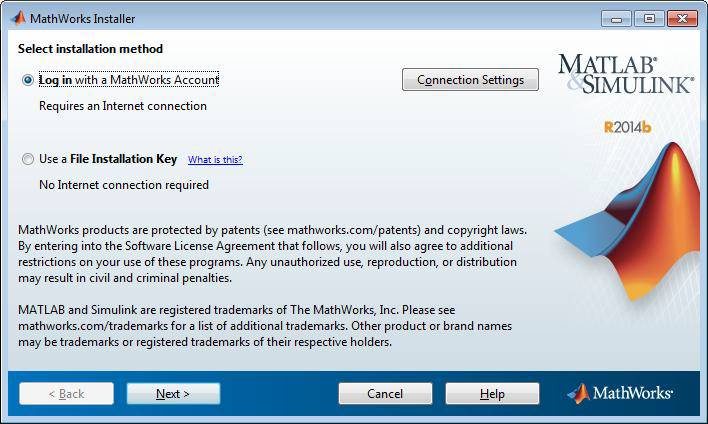Screen dimensions: 708x424
Task: Choose the Use a File Installation Key option
Action: click(x=27, y=159)
